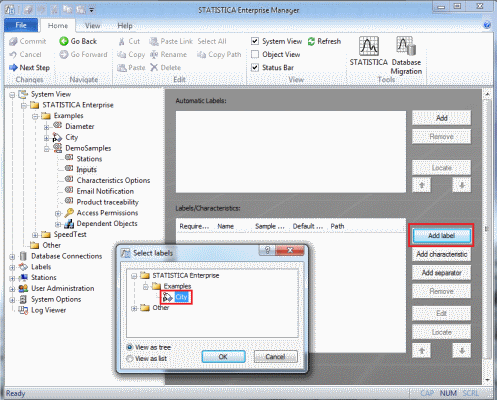Toggle the System View checkbox
Viewport: 497px width, 400px height.
click(x=255, y=41)
